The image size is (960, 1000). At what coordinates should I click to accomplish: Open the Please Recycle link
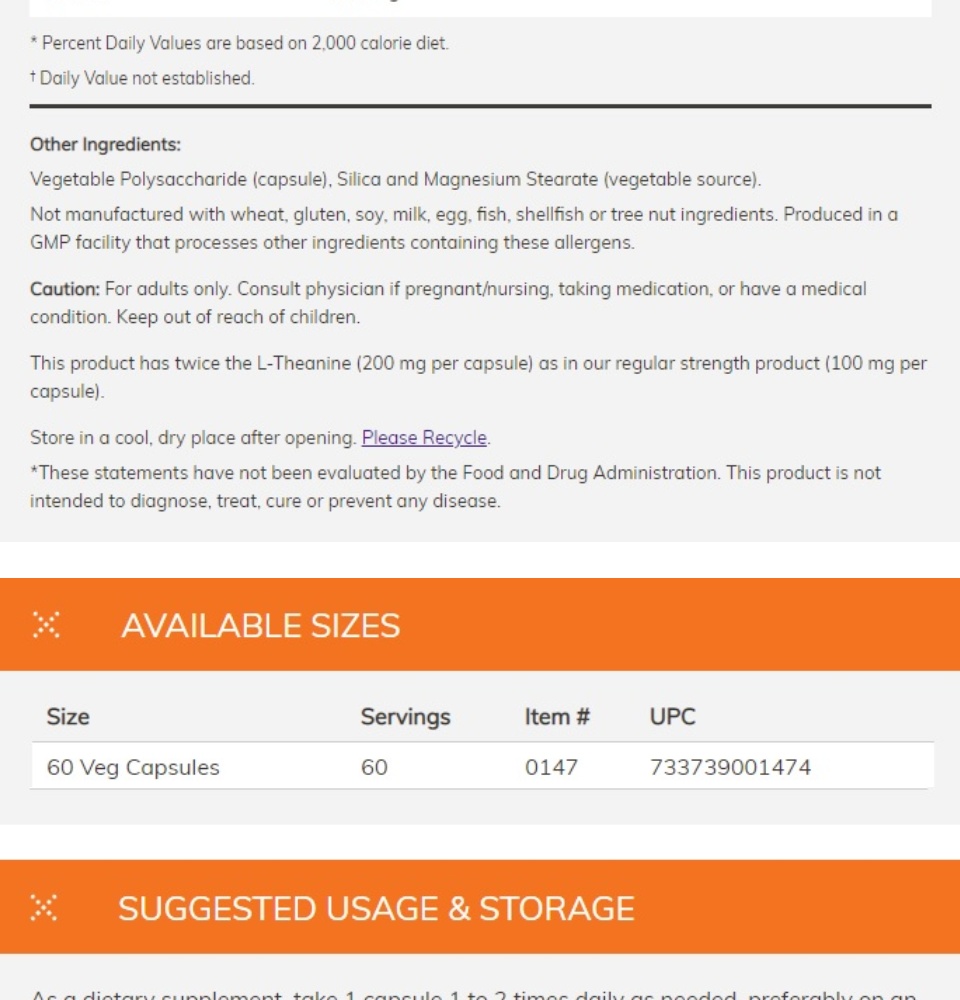424,438
